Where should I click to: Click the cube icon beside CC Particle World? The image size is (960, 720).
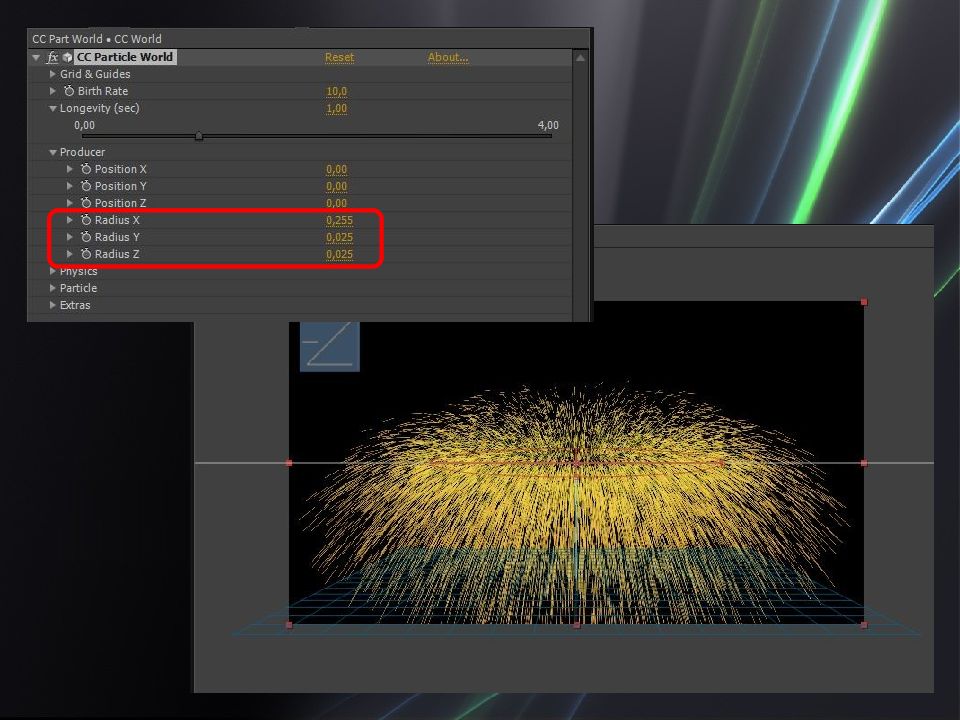point(67,57)
